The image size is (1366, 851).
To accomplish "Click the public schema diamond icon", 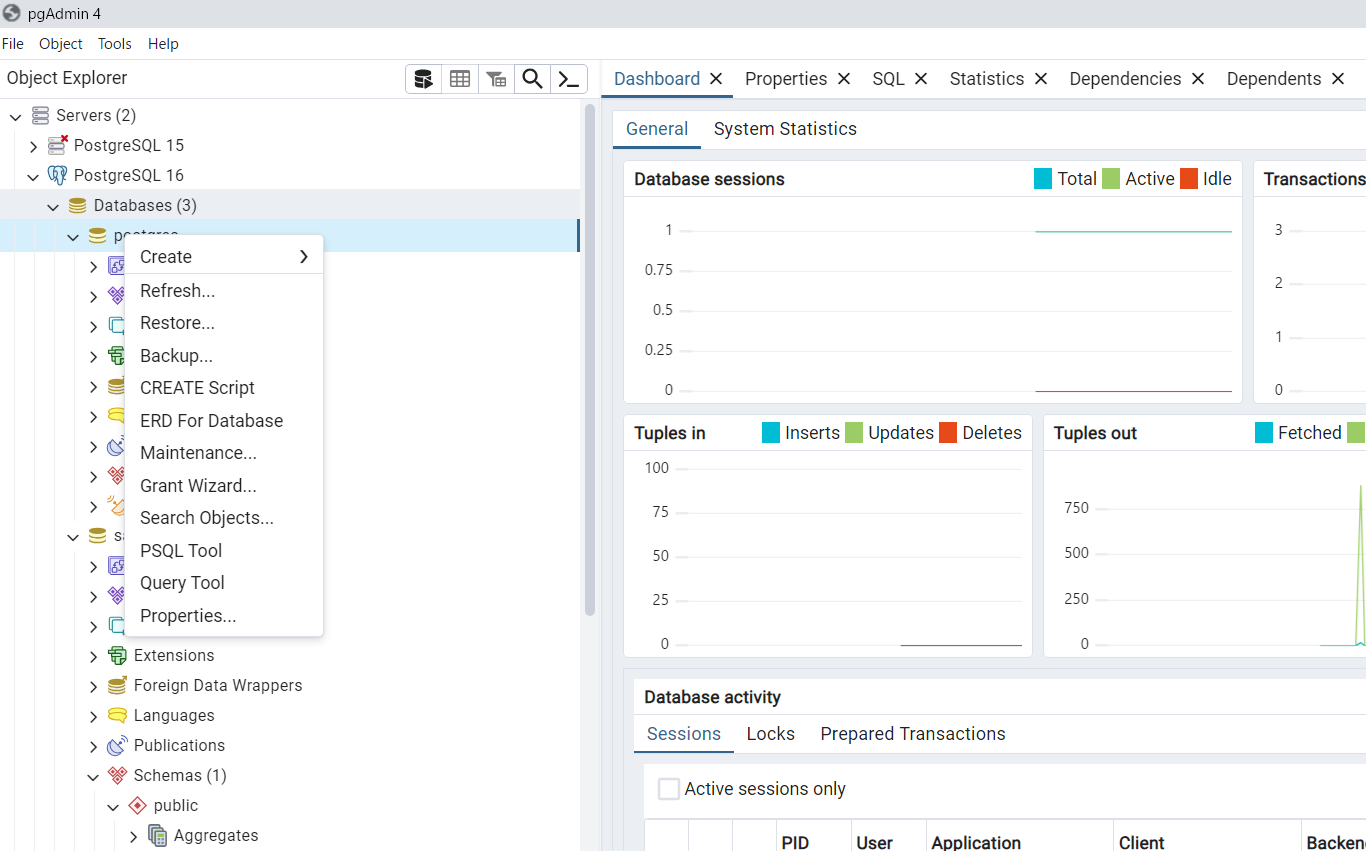I will (x=136, y=805).
